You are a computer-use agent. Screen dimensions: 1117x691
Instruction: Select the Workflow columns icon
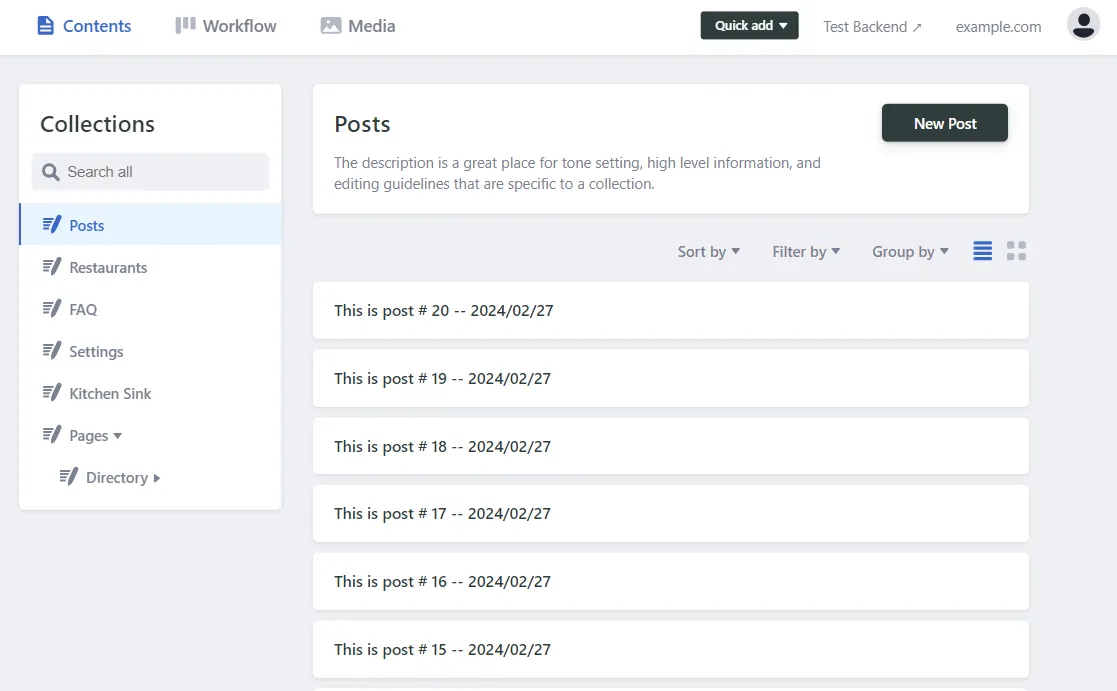[185, 25]
